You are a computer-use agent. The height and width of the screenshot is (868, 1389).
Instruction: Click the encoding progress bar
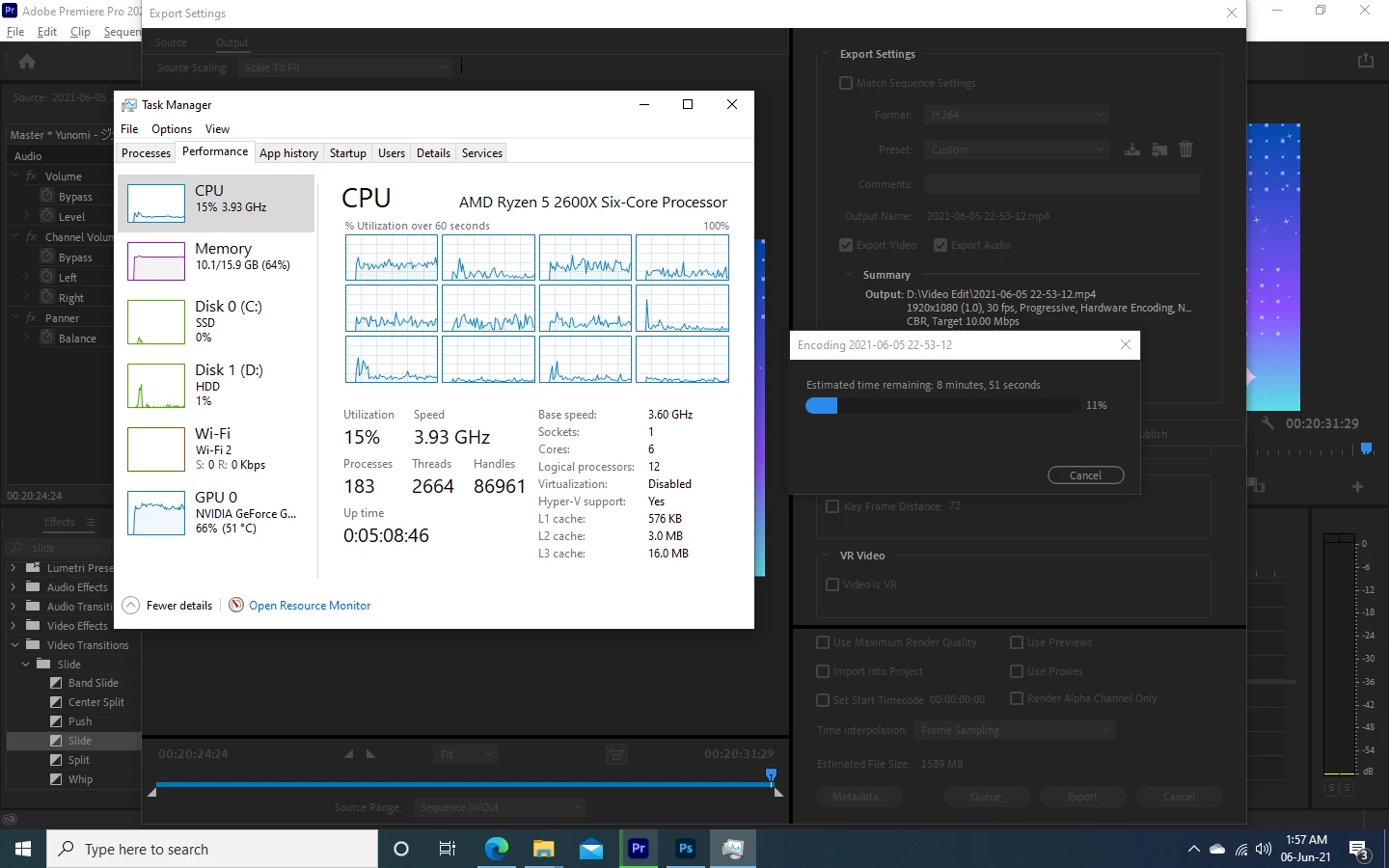[942, 406]
